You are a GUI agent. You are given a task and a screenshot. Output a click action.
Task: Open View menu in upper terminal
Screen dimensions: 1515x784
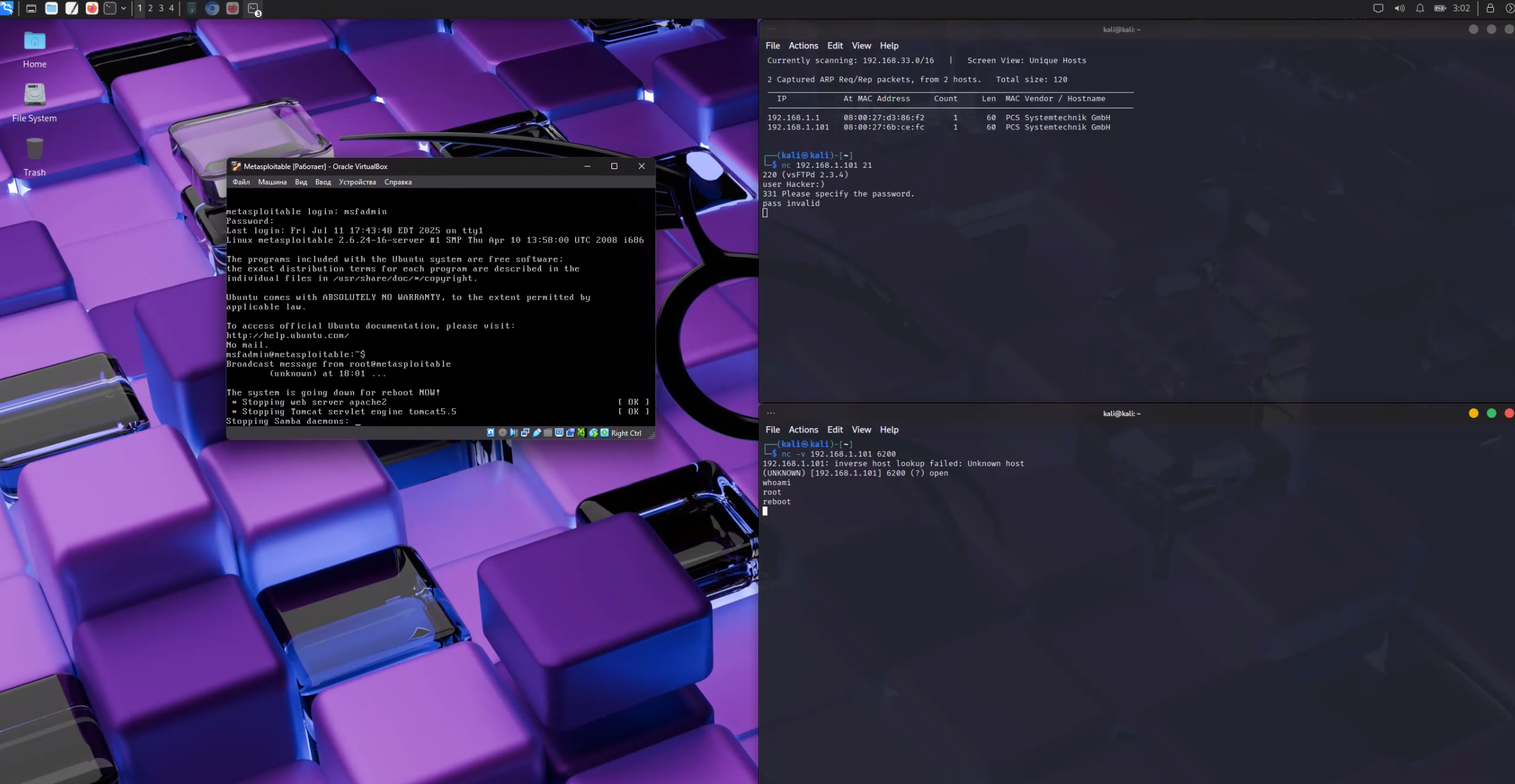[x=861, y=45]
